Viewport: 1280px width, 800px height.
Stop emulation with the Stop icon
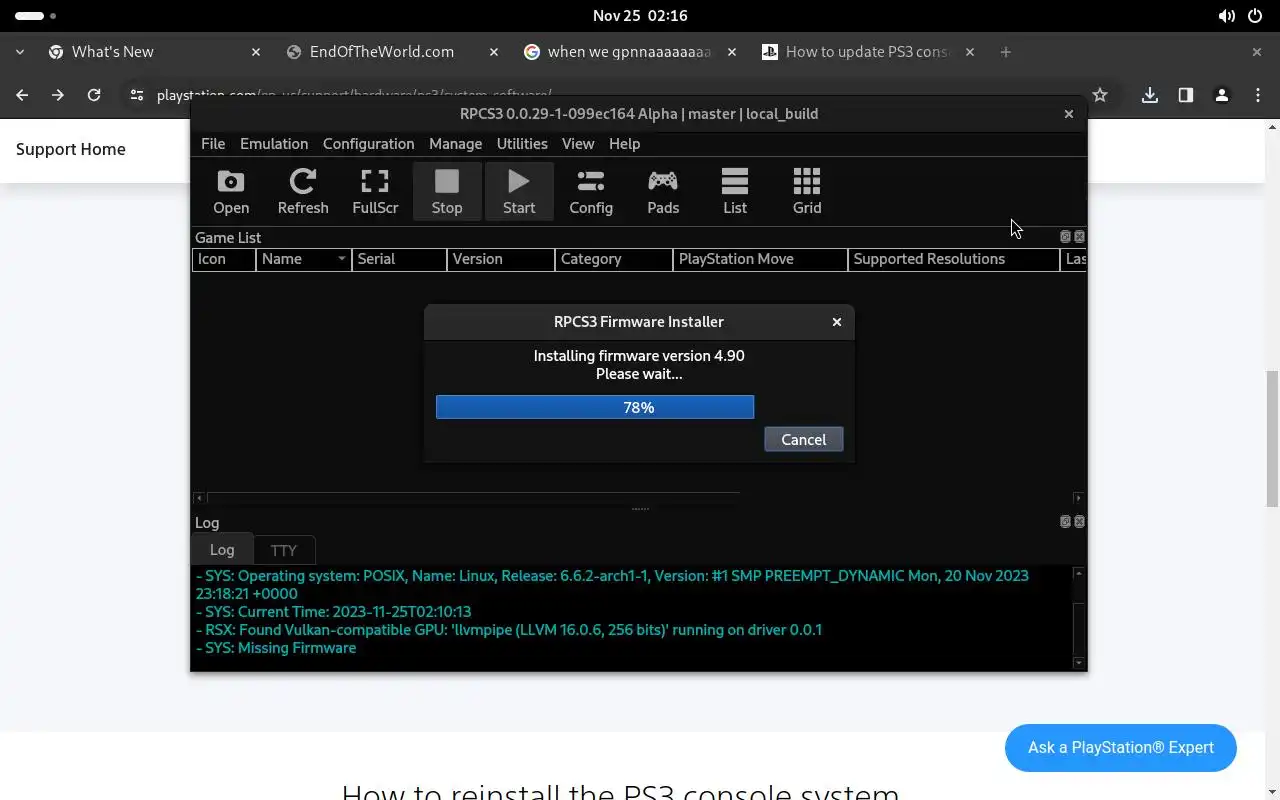[x=447, y=192]
